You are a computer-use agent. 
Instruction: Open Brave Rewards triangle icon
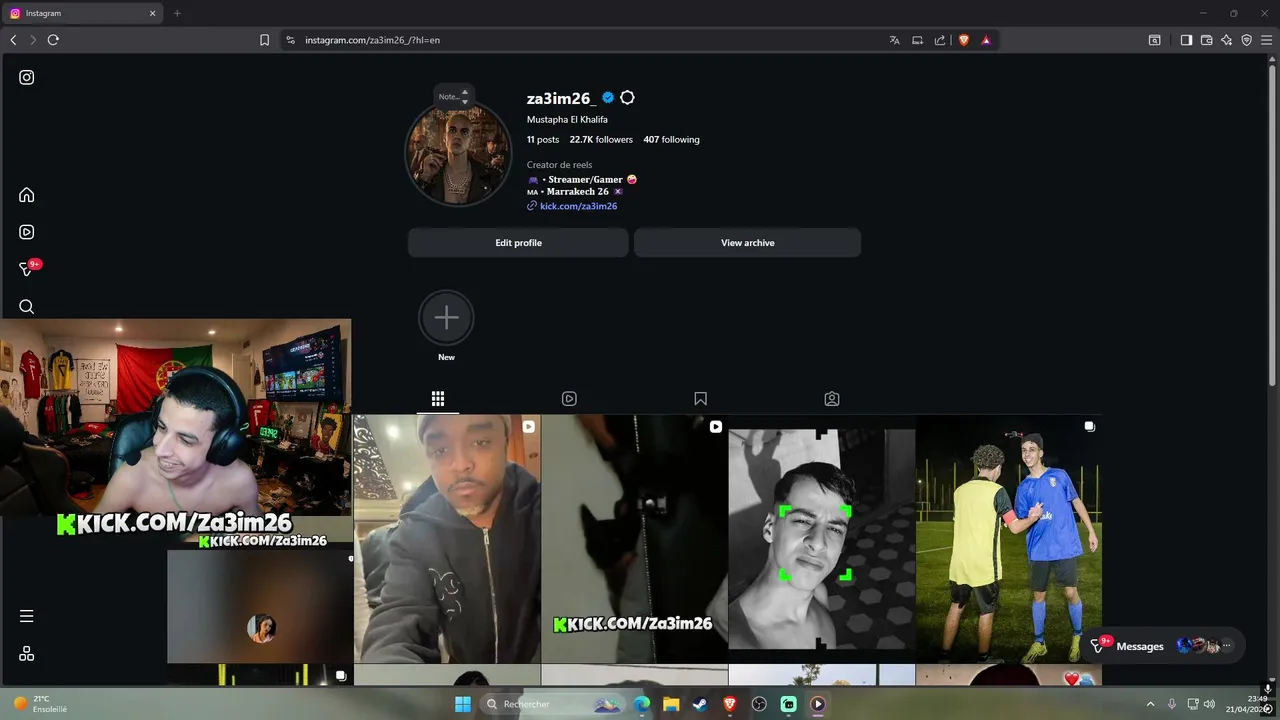click(x=986, y=40)
